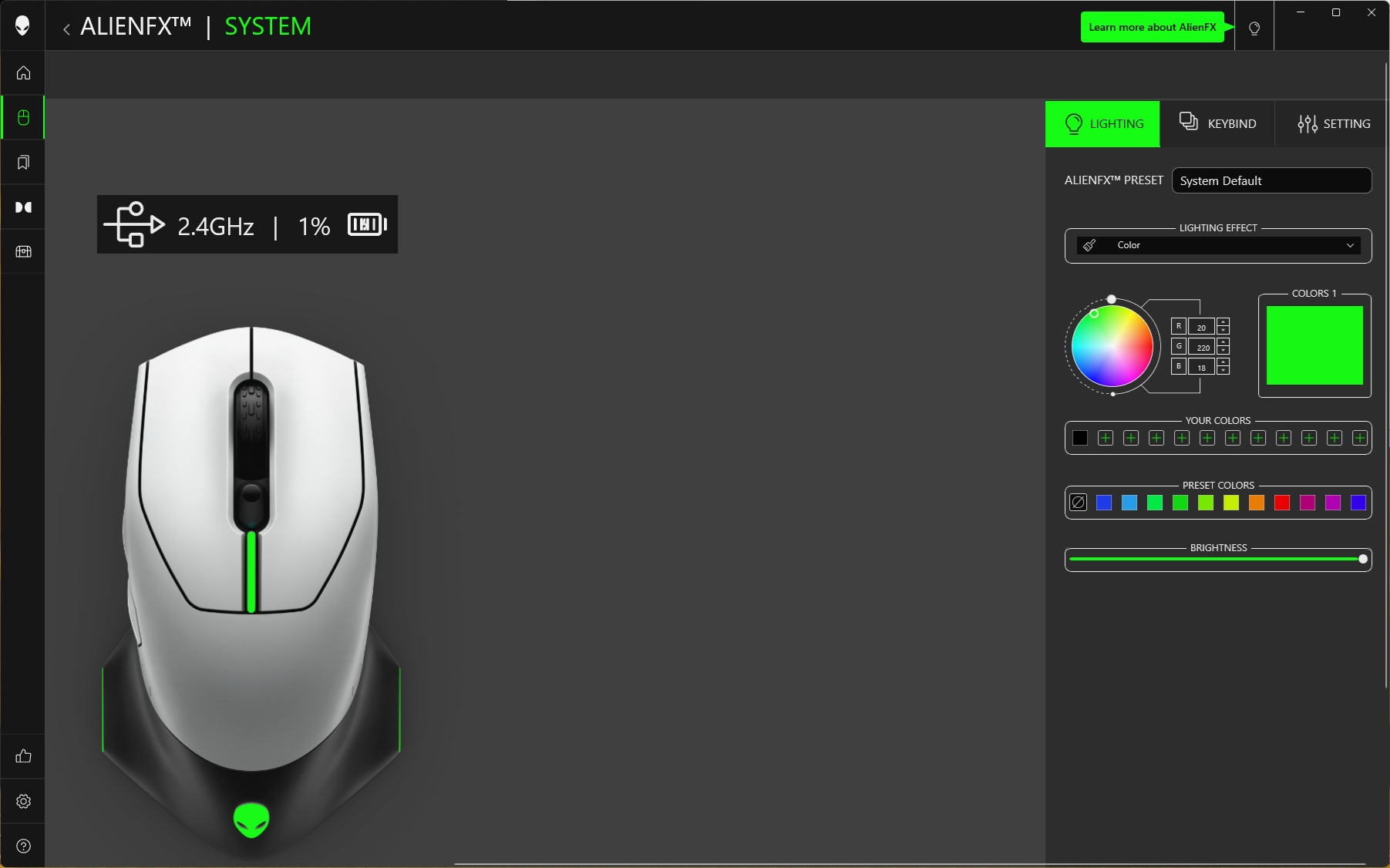Decrease the R value with down arrow
This screenshot has width=1390, height=868.
(x=1223, y=330)
